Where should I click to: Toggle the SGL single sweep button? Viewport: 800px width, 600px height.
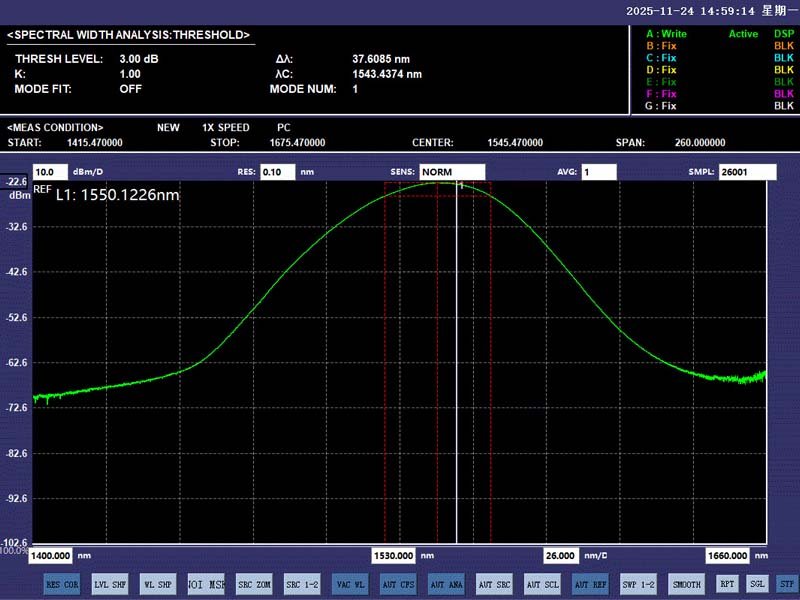[x=758, y=584]
